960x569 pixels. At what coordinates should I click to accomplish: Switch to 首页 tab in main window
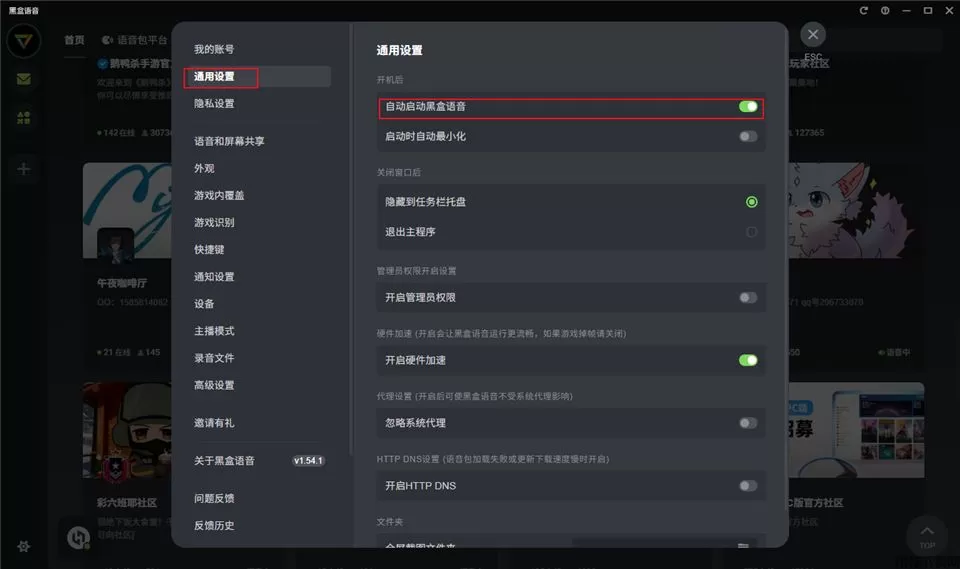(x=75, y=40)
